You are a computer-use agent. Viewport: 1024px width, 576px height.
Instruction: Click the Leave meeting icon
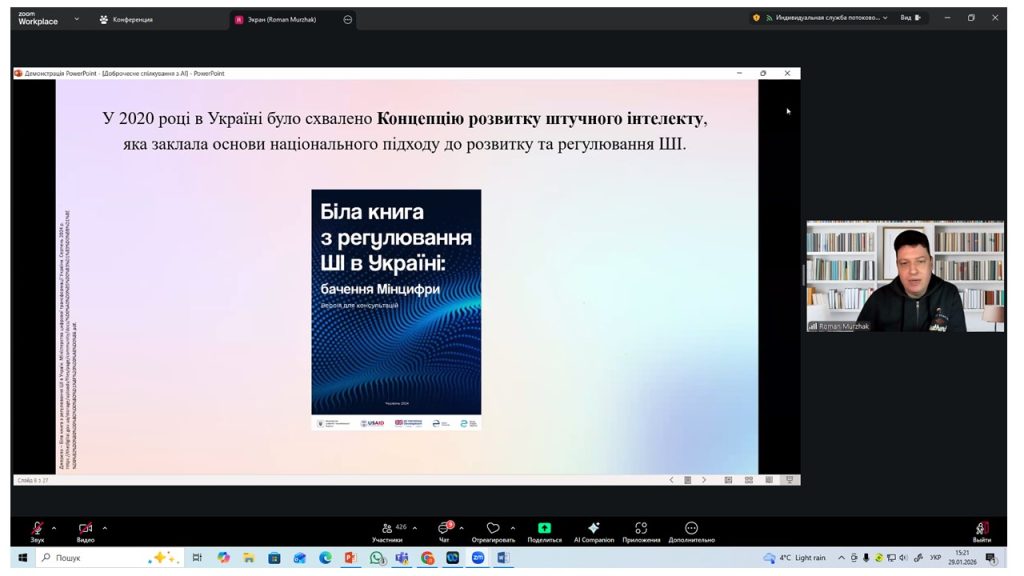(981, 528)
